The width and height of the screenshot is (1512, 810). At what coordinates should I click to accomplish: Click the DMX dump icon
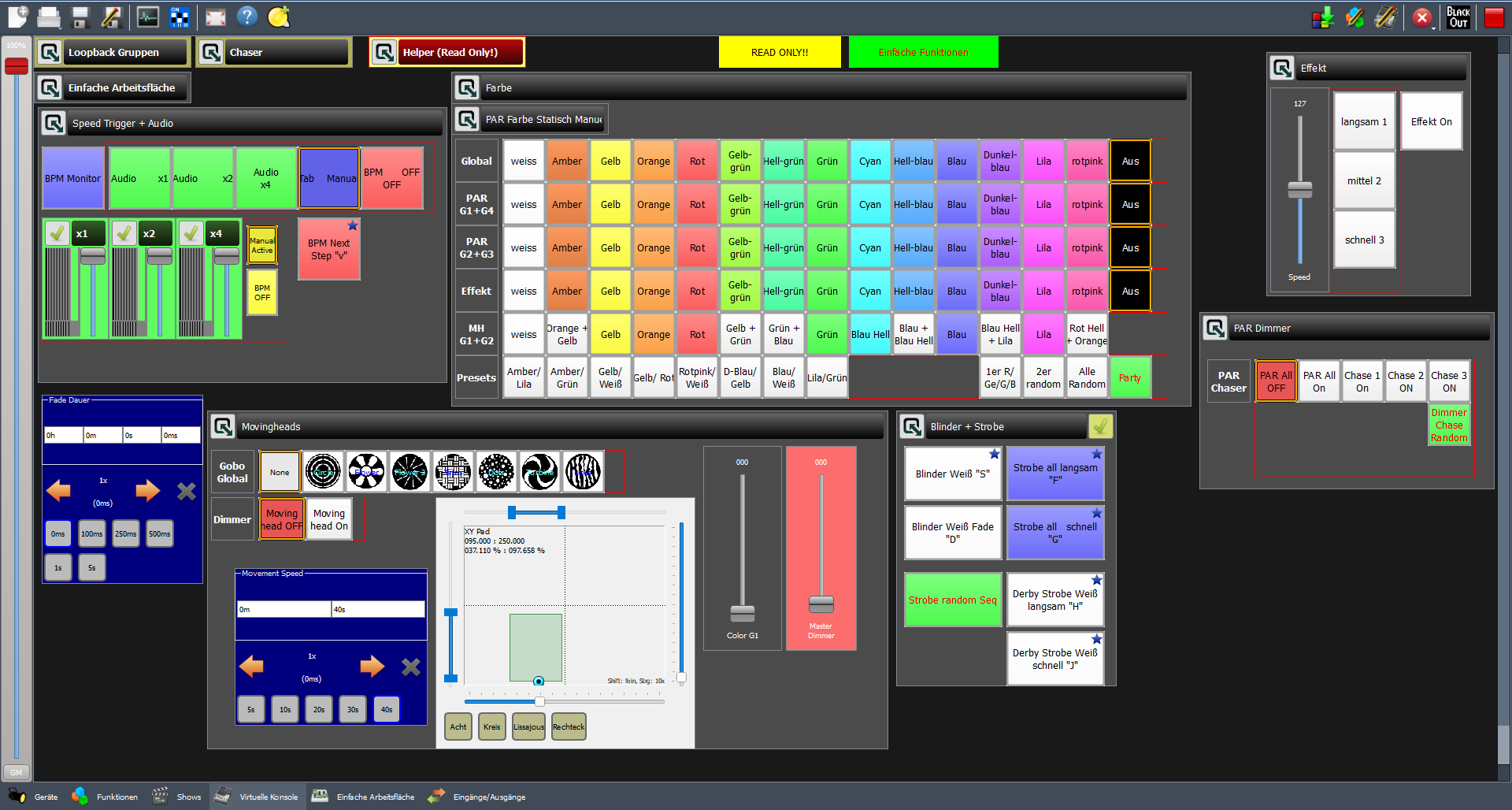point(1323,17)
